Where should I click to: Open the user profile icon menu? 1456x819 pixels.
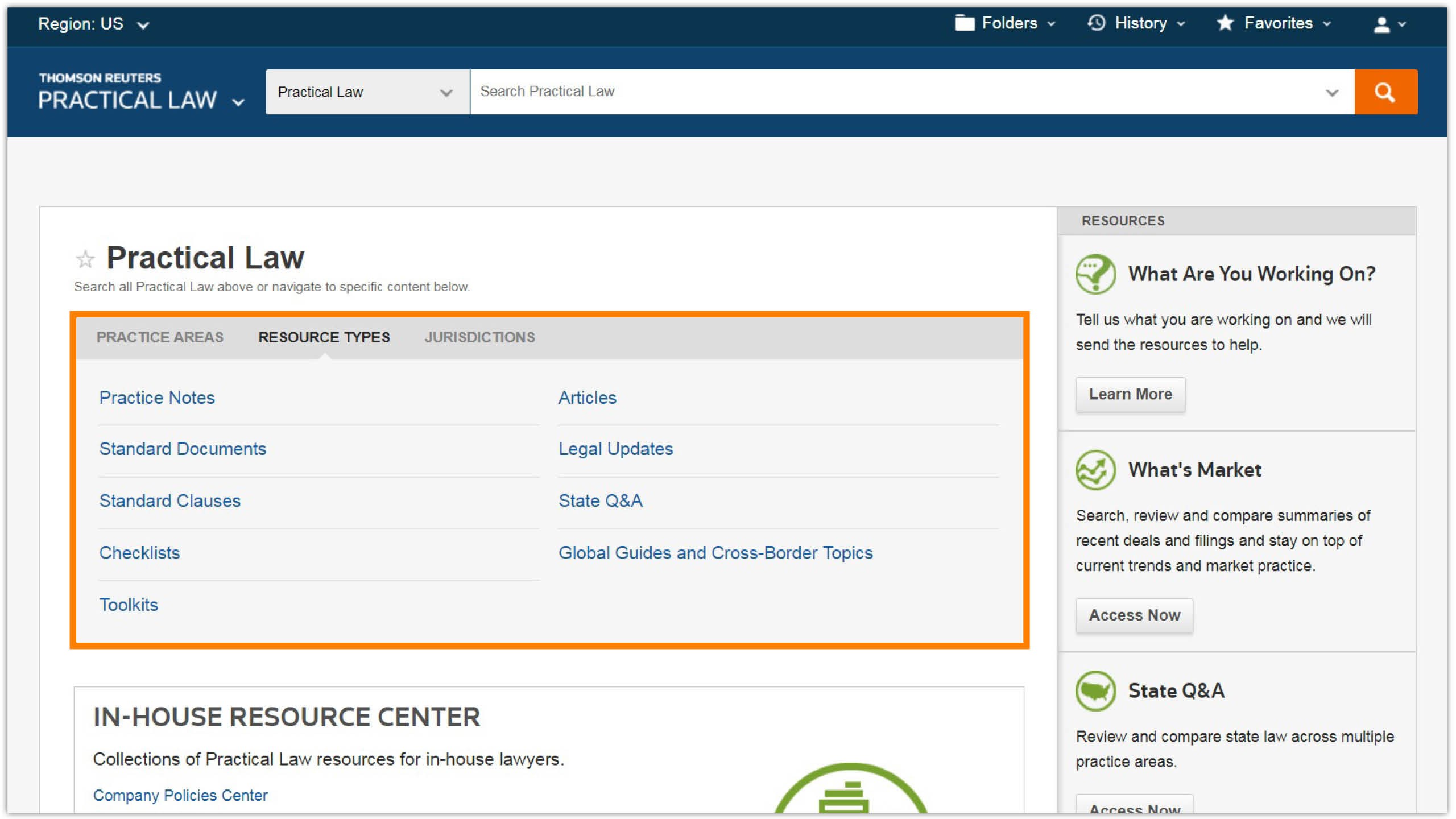(x=1382, y=24)
